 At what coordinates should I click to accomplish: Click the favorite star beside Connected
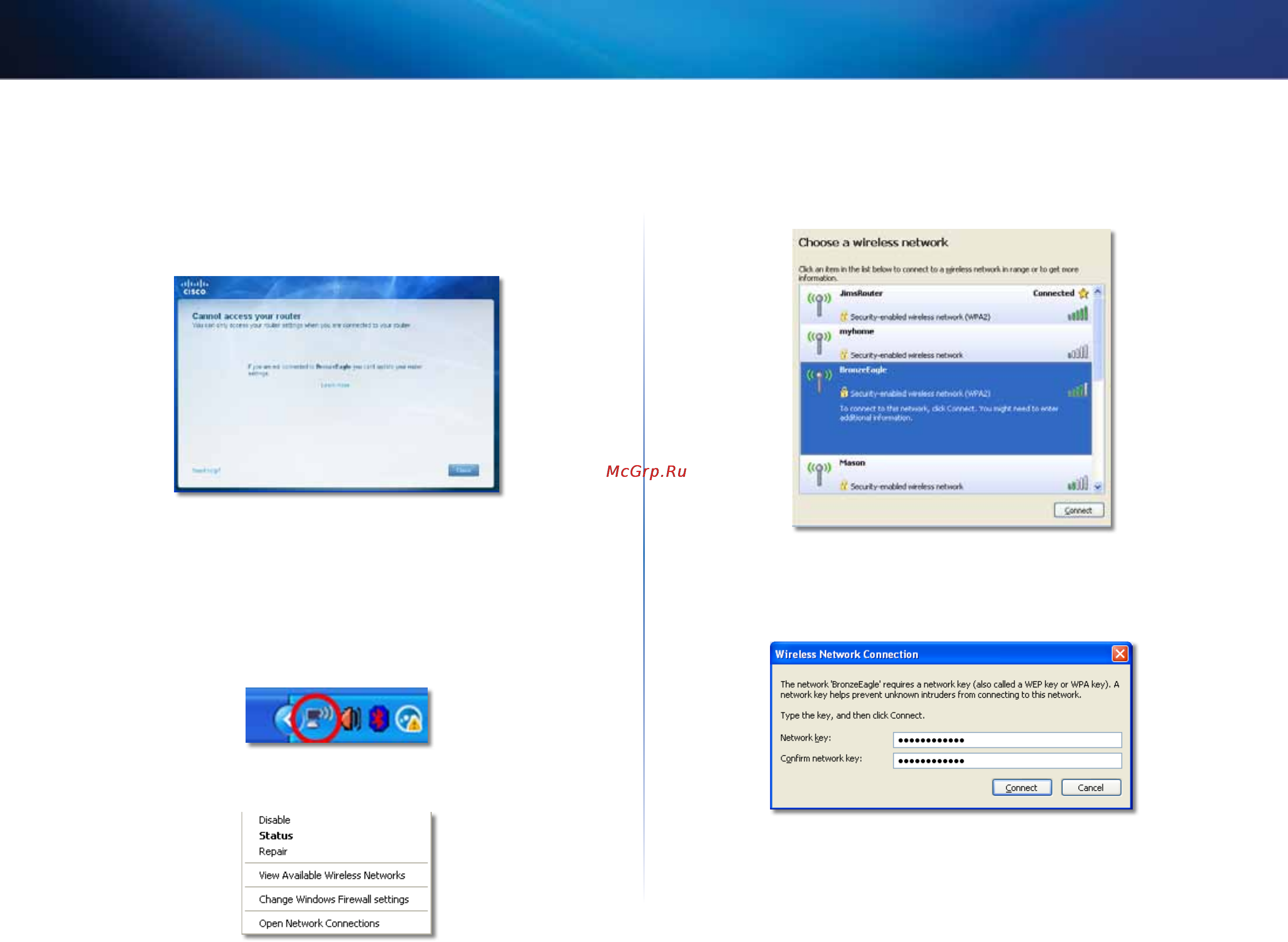[x=1083, y=293]
